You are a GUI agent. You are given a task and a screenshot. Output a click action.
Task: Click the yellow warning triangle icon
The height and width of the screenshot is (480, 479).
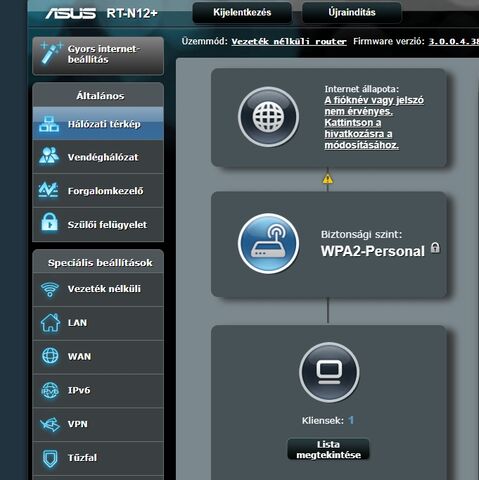[328, 179]
